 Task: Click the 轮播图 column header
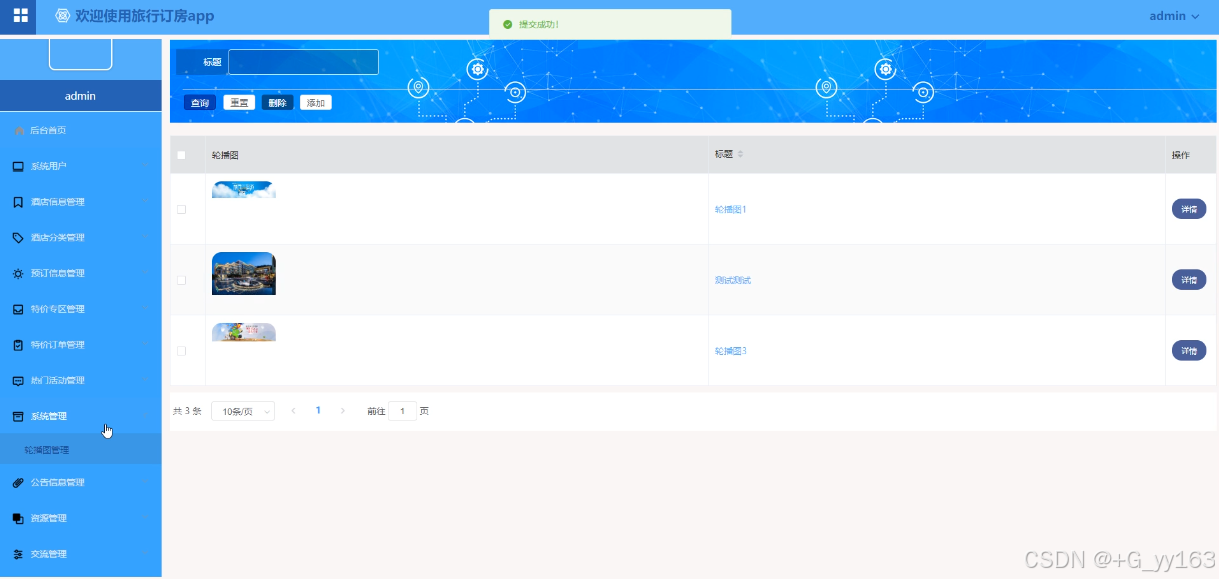pyautogui.click(x=225, y=155)
